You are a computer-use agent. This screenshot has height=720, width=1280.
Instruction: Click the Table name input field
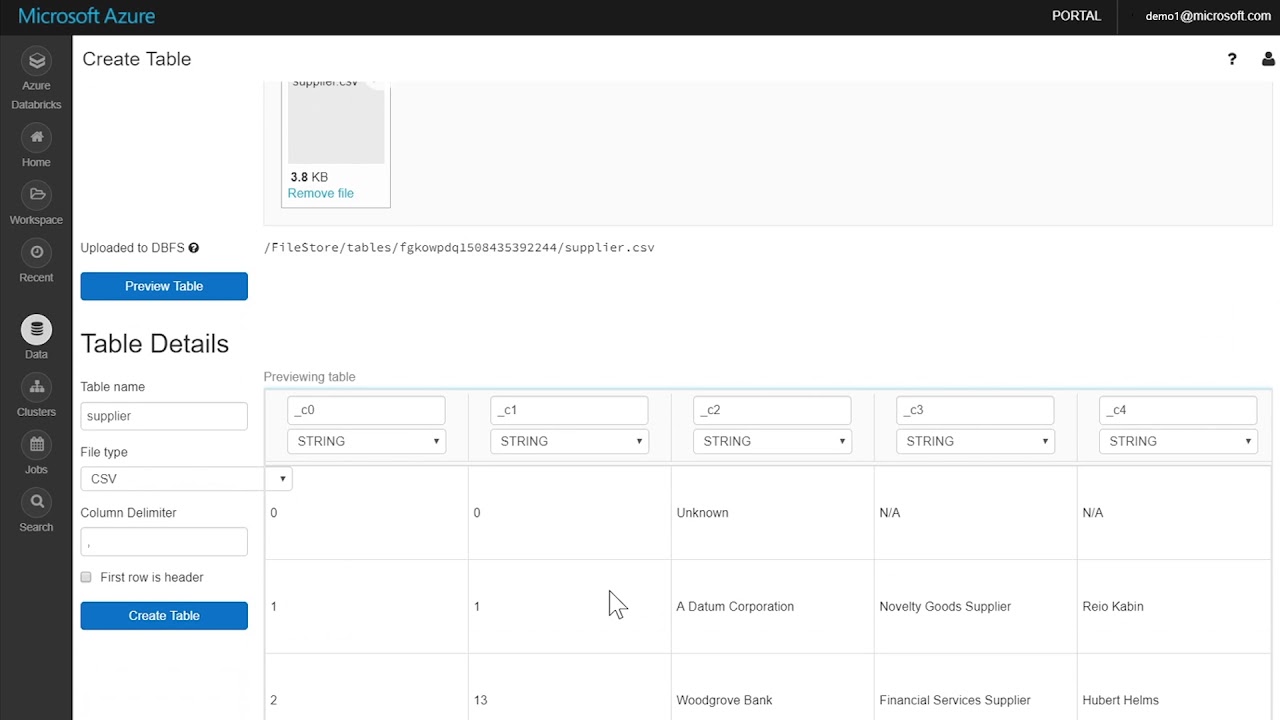pos(164,416)
